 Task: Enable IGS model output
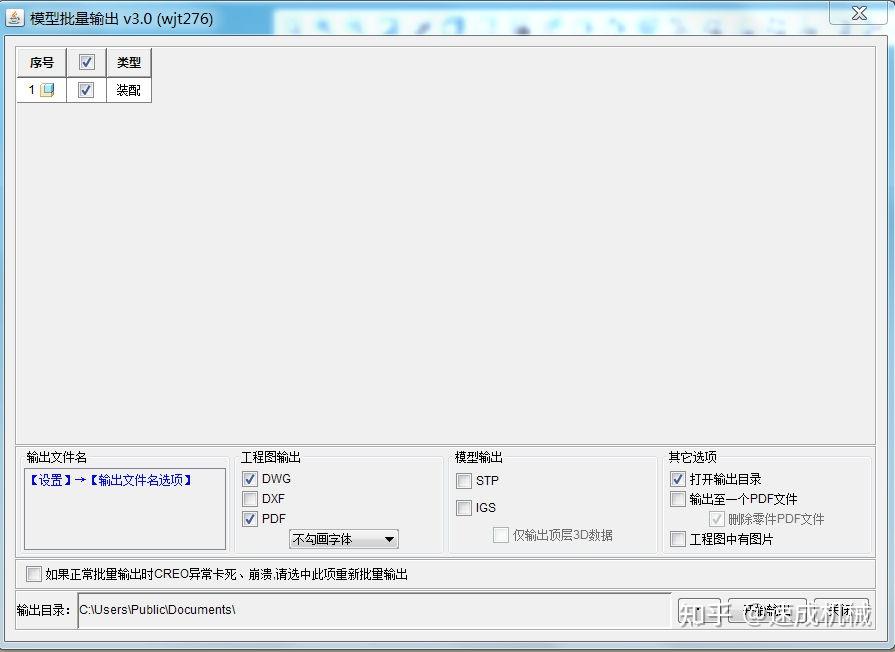pos(464,508)
